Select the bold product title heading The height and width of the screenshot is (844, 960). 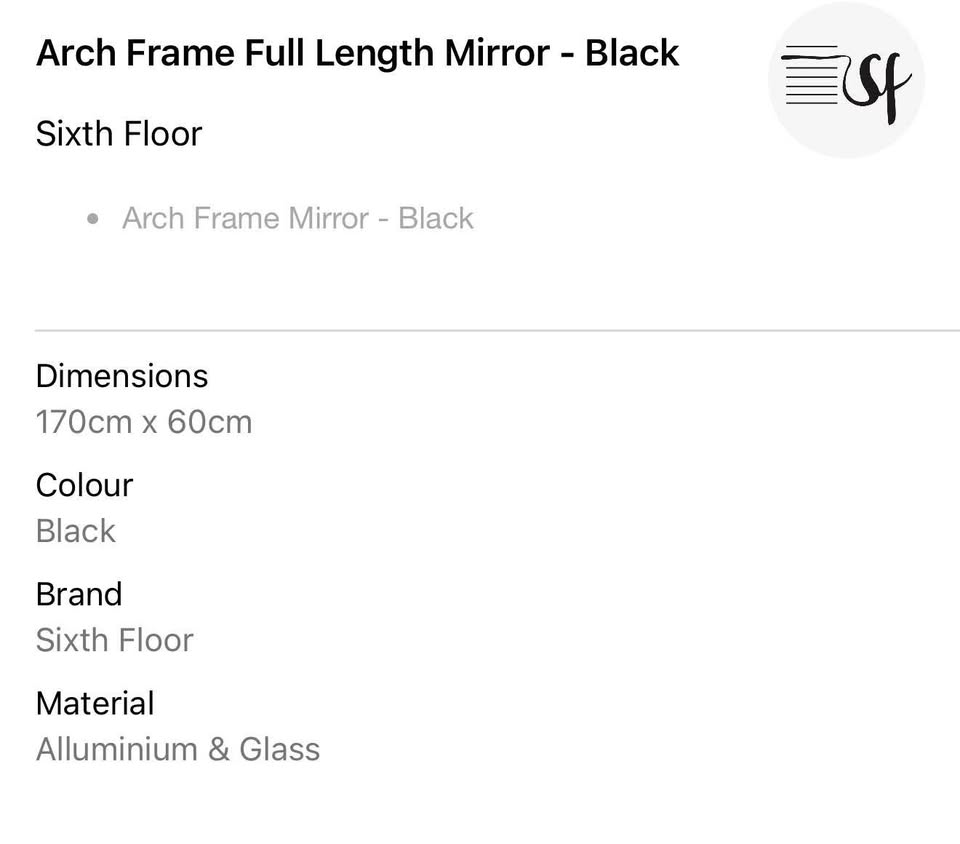point(357,53)
